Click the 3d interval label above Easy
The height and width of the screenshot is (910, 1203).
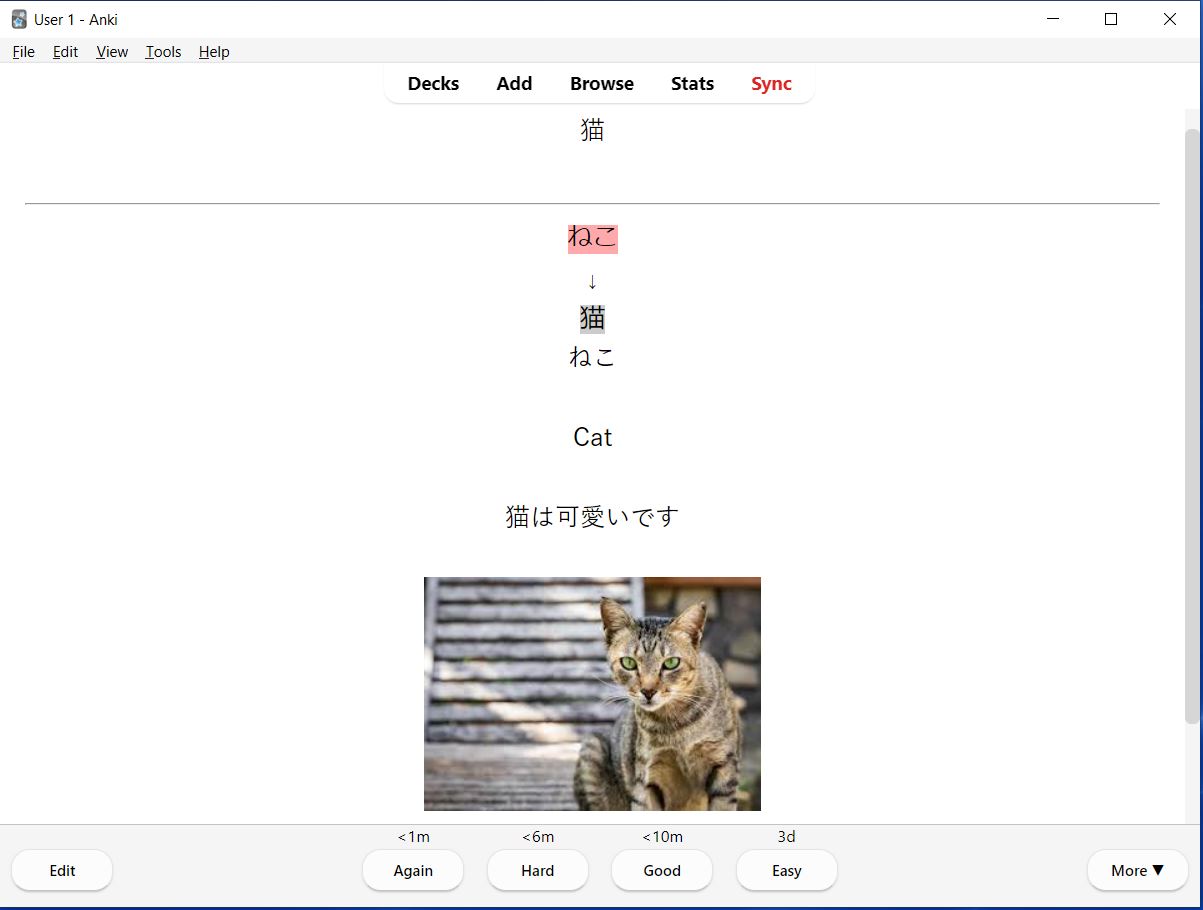click(x=787, y=837)
